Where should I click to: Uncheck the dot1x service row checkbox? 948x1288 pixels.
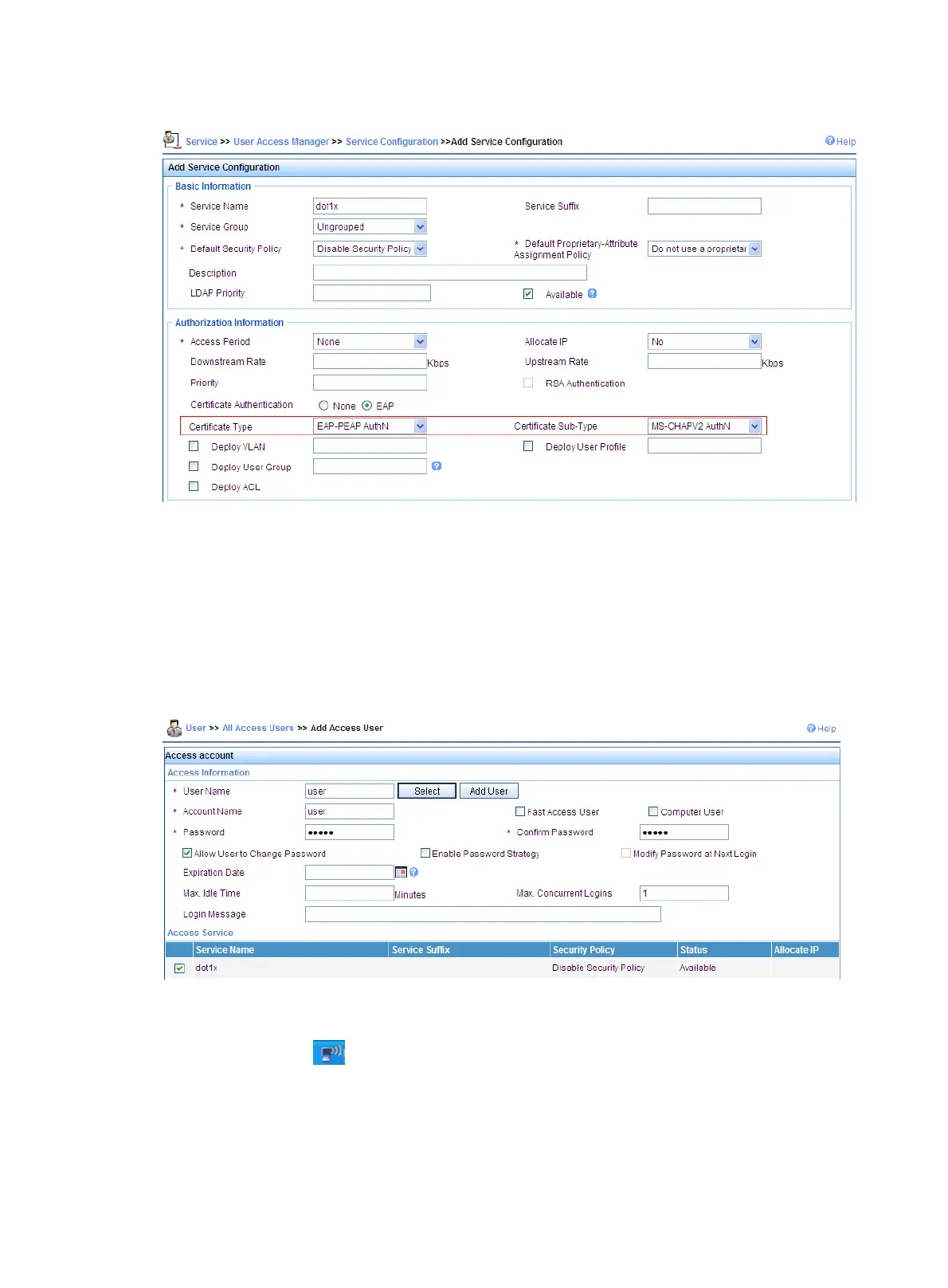tap(179, 968)
